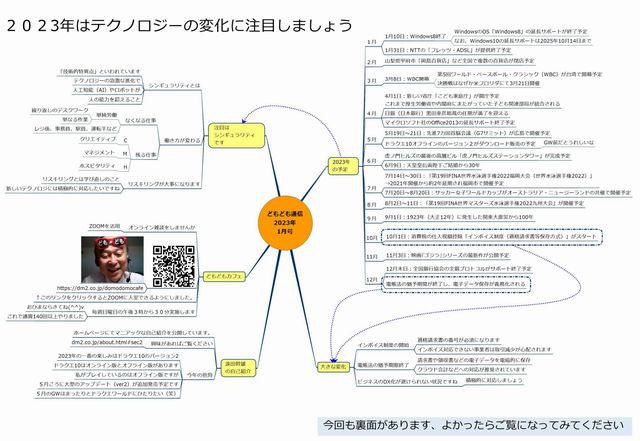Click the dashed-box '電子データ保存が義務化される' node
Image resolution: width=640 pixels, height=441 pixels.
point(456,284)
